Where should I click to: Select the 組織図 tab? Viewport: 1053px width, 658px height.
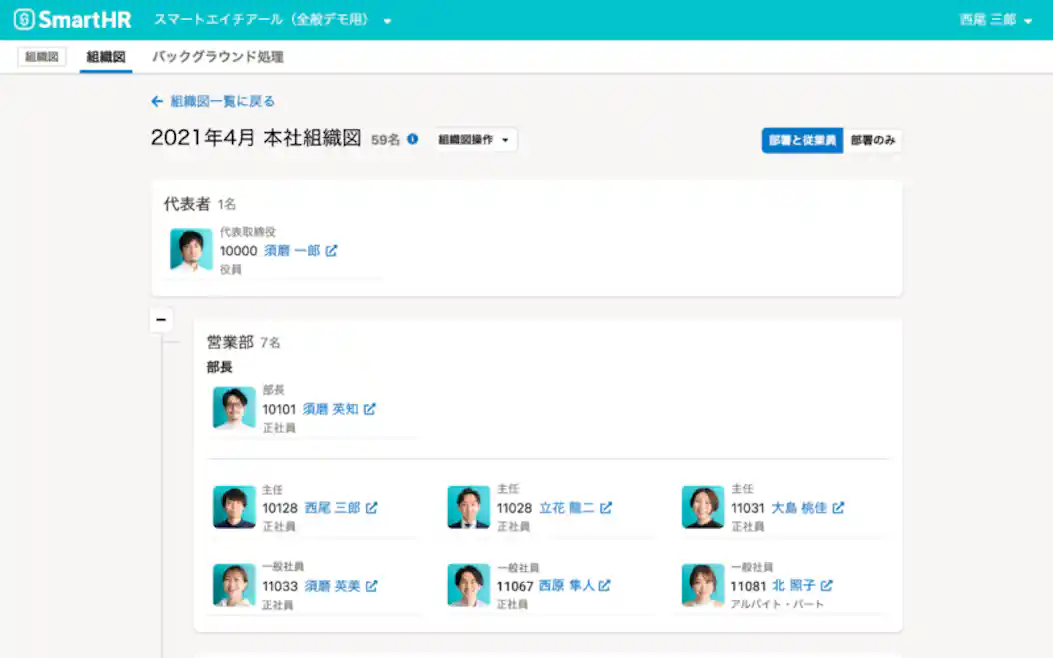click(107, 57)
